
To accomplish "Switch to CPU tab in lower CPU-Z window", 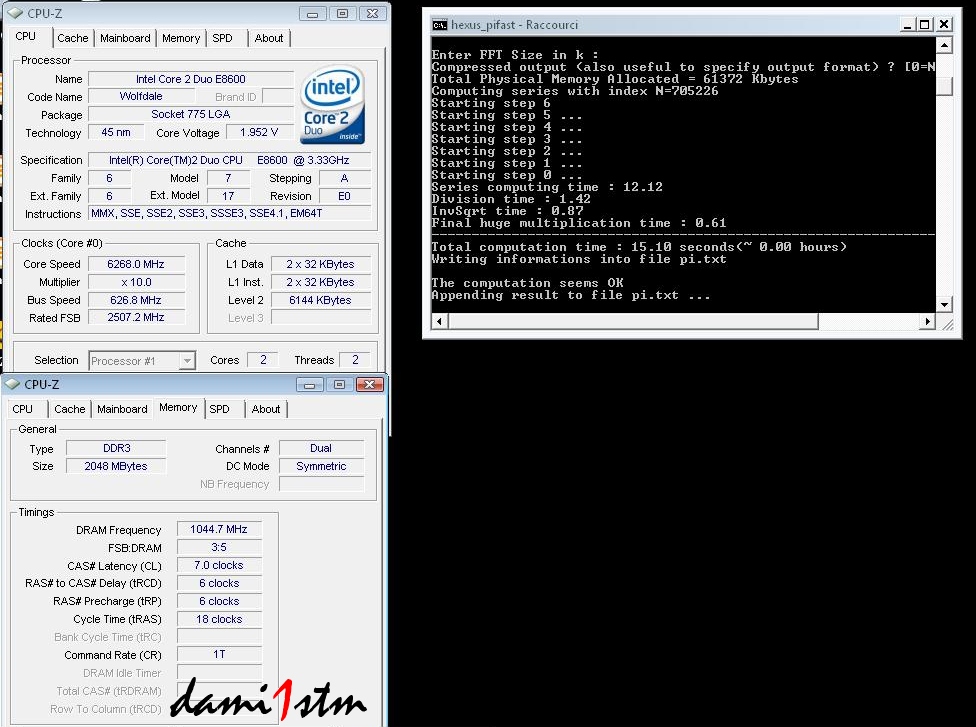I will [22, 409].
